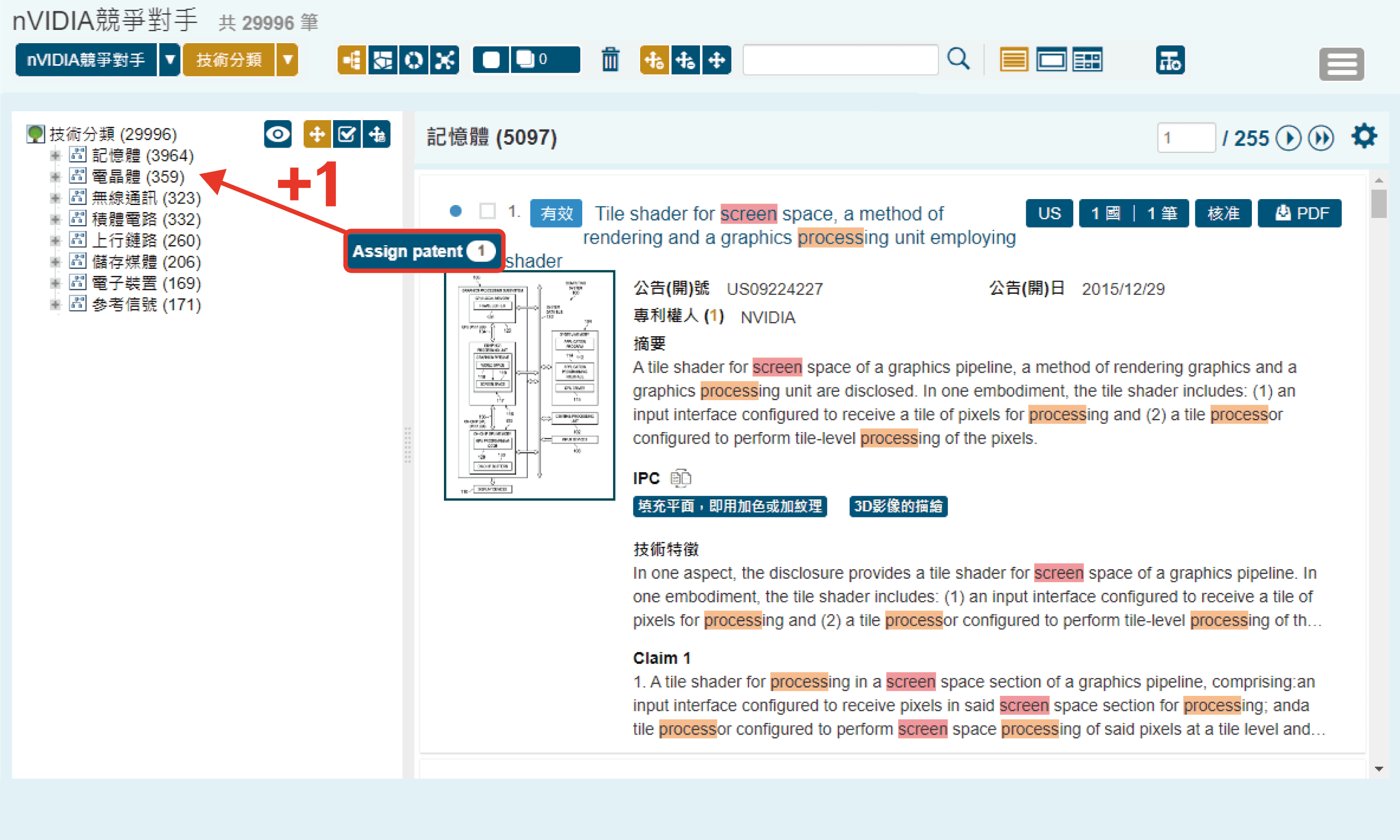Click the magnifier search icon
Viewport: 1400px width, 840px height.
pyautogui.click(x=958, y=59)
